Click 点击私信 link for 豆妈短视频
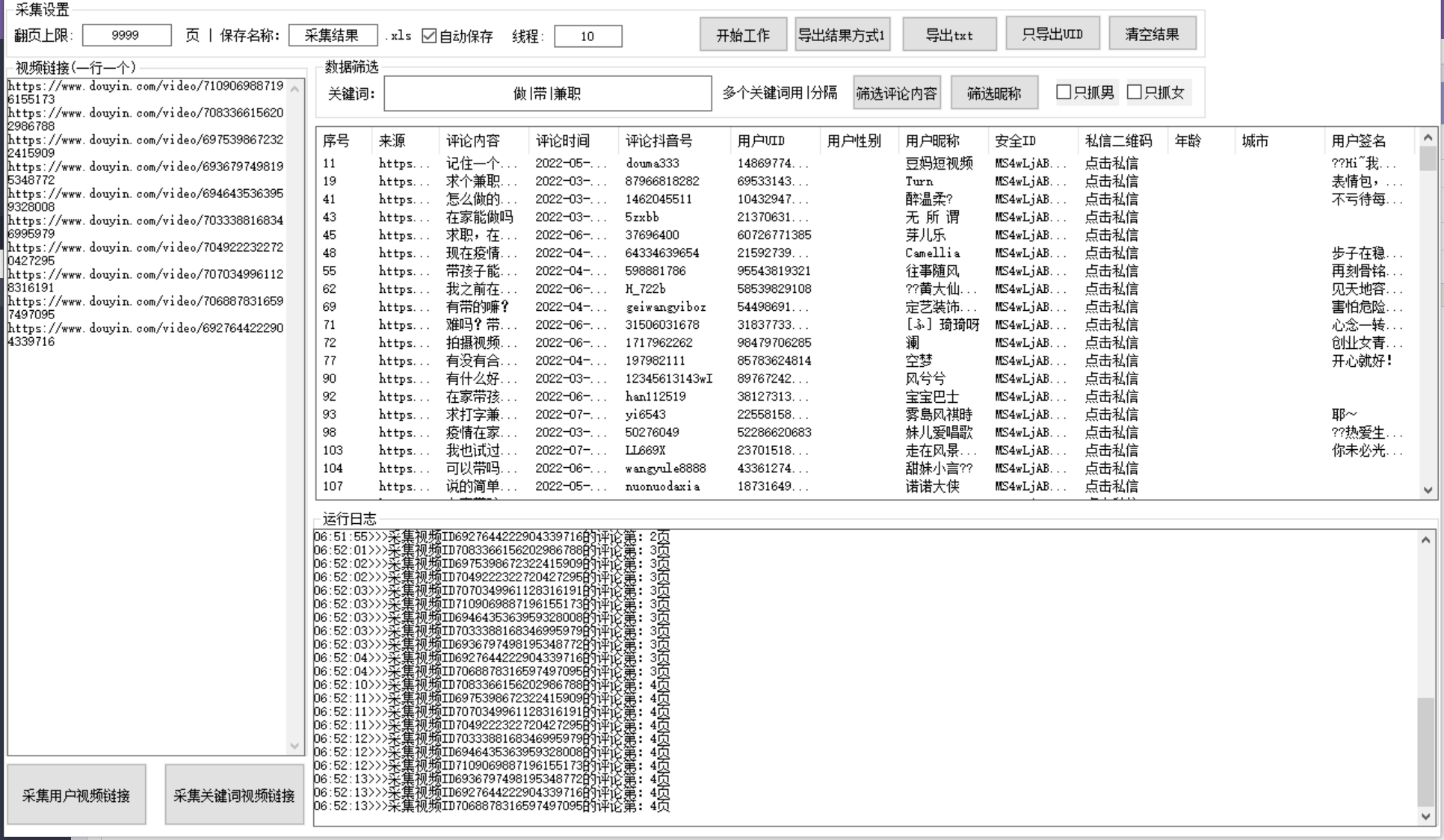Viewport: 1444px width, 840px height. (1113, 164)
